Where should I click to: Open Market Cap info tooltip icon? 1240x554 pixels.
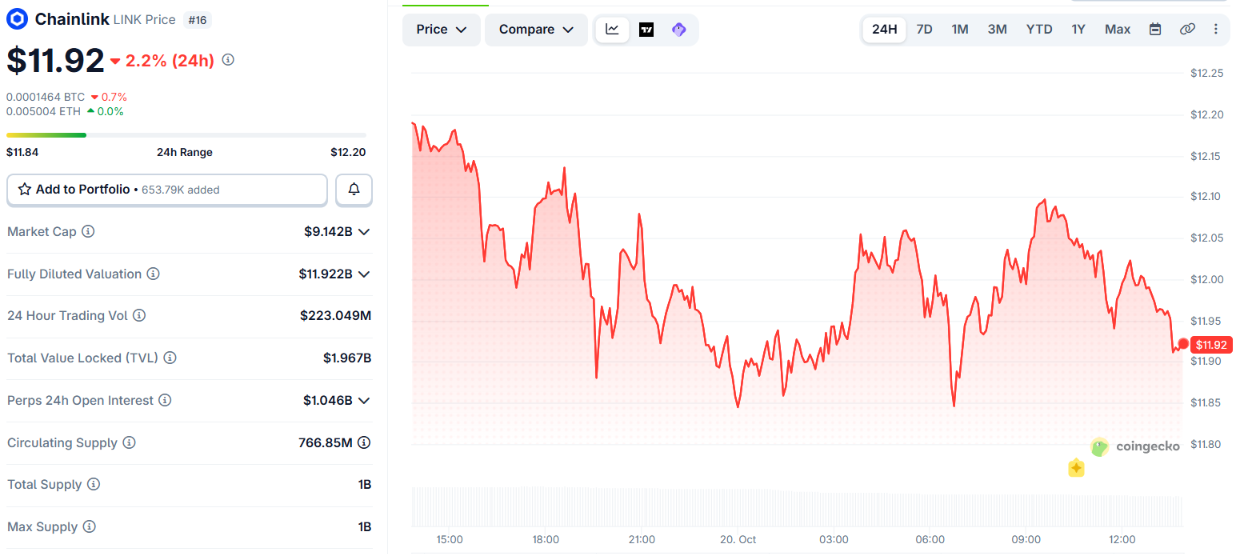coord(88,232)
